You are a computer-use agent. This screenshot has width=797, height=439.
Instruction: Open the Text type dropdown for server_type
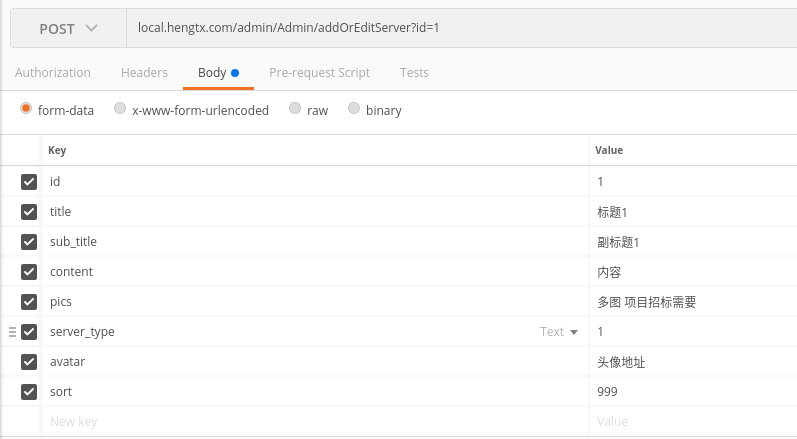tap(559, 332)
